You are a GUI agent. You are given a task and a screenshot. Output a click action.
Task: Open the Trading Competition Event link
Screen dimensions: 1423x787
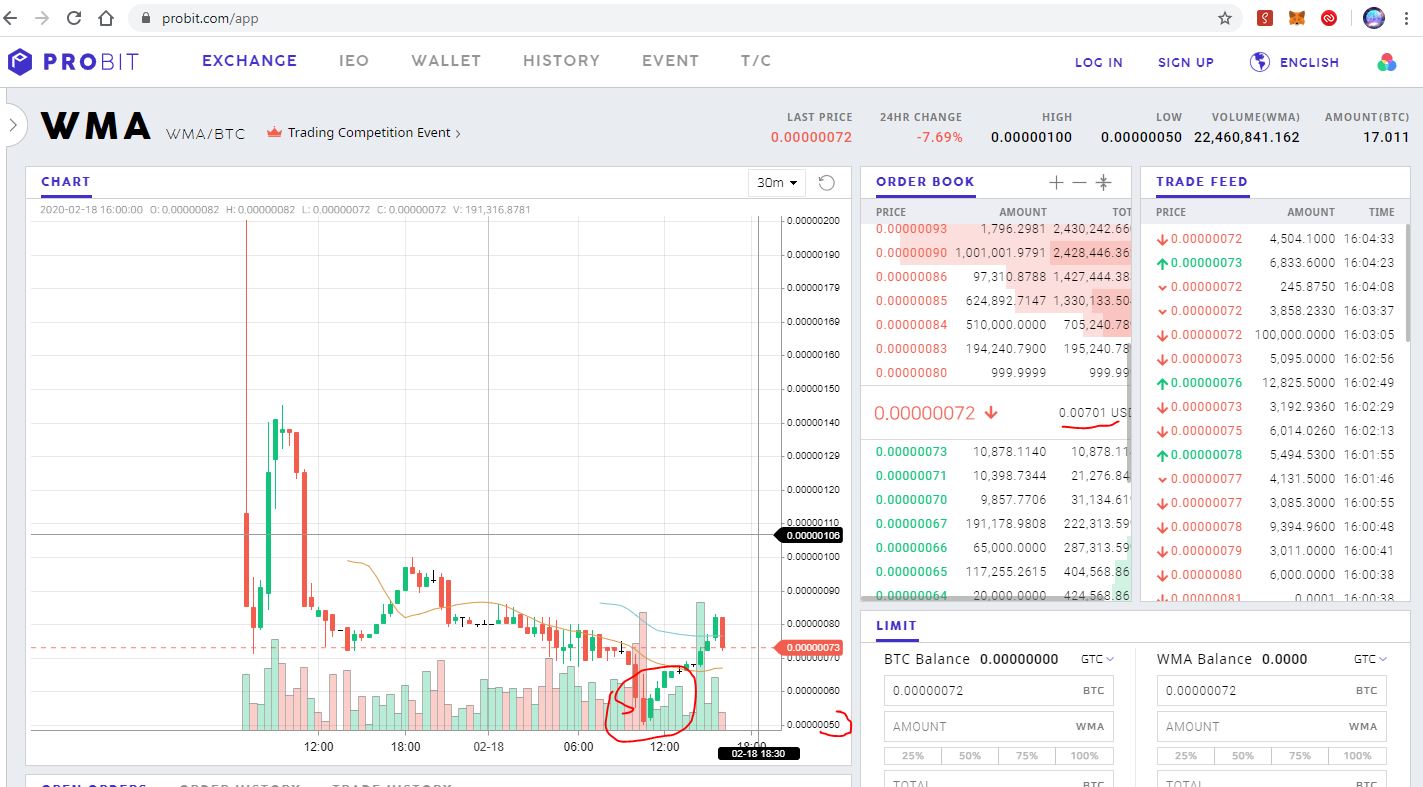coord(365,132)
